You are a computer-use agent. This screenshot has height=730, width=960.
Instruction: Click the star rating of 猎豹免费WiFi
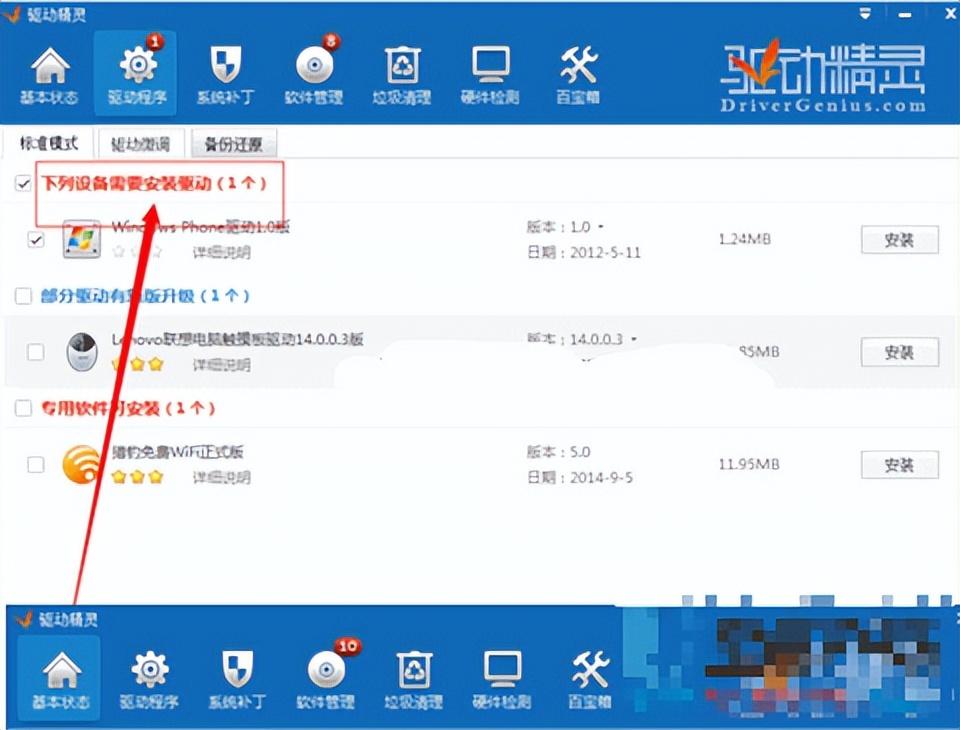pos(138,477)
